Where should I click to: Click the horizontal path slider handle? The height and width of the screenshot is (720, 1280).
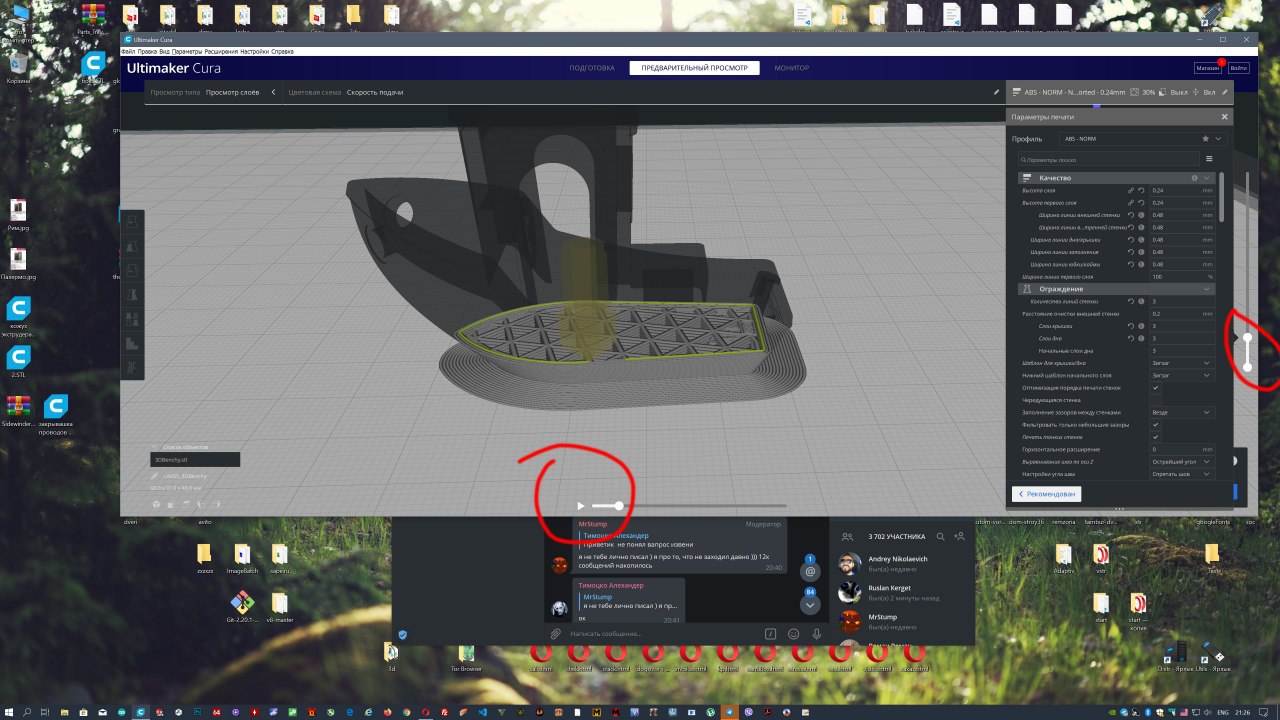[619, 506]
